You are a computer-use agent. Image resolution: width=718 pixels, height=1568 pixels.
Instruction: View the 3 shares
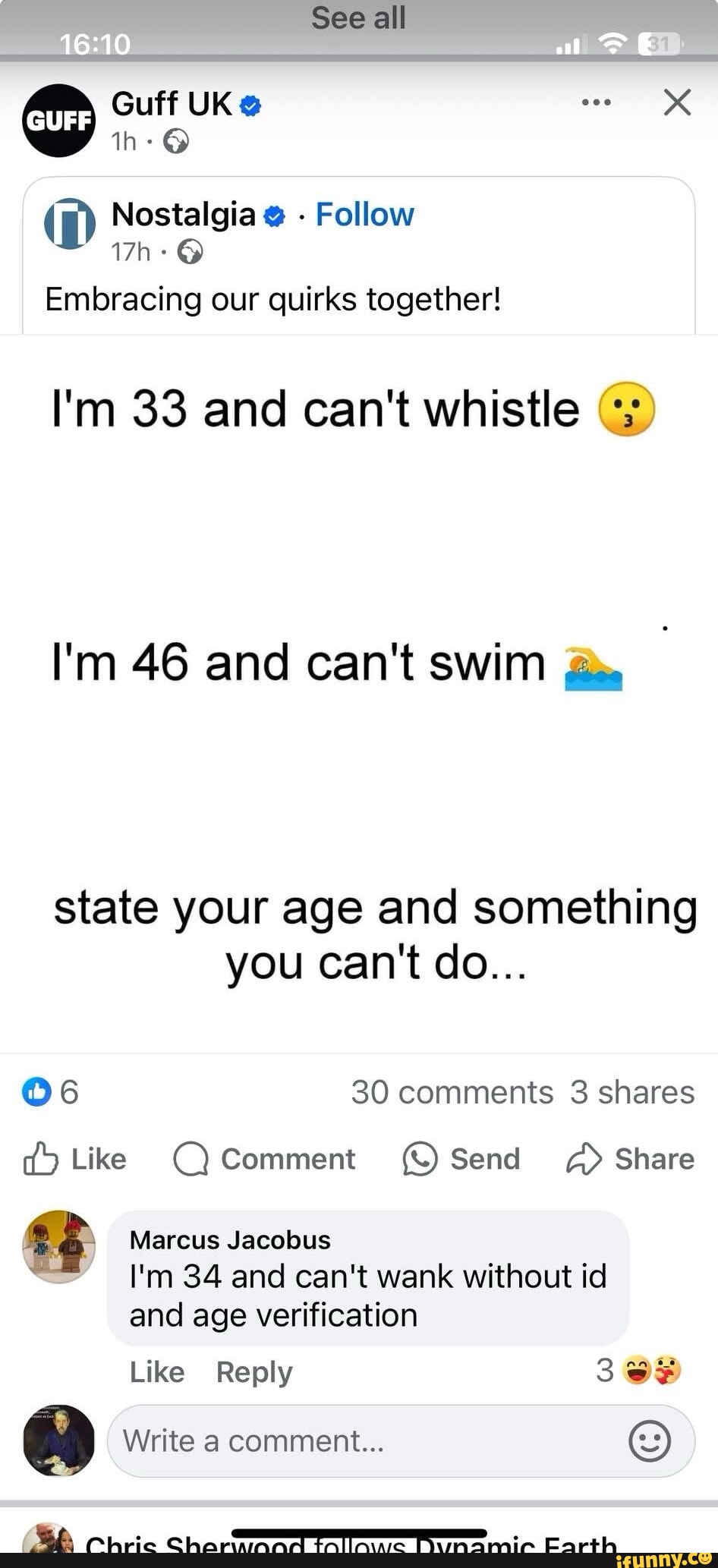point(631,1092)
